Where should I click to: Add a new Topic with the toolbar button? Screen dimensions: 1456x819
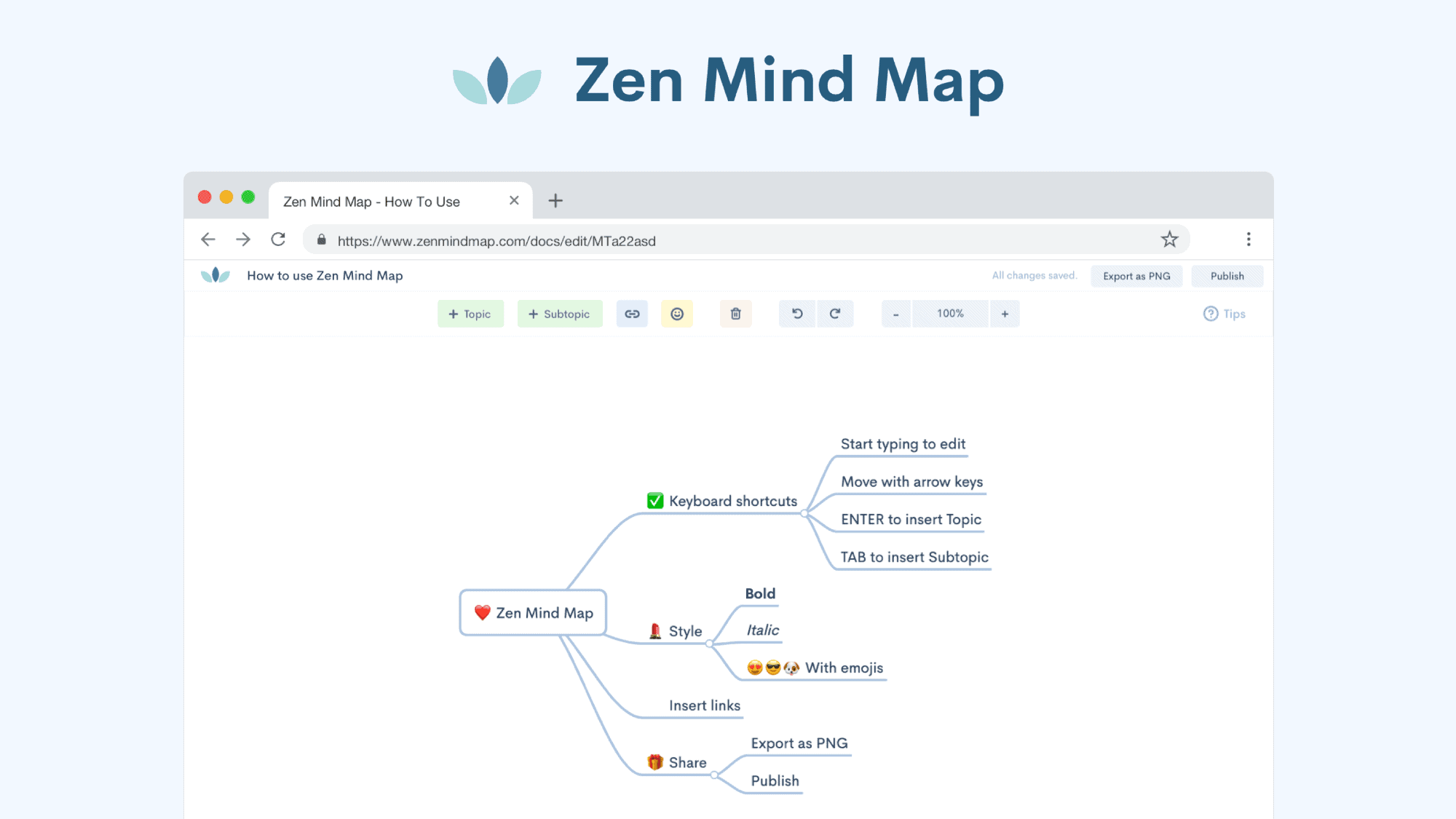[470, 314]
